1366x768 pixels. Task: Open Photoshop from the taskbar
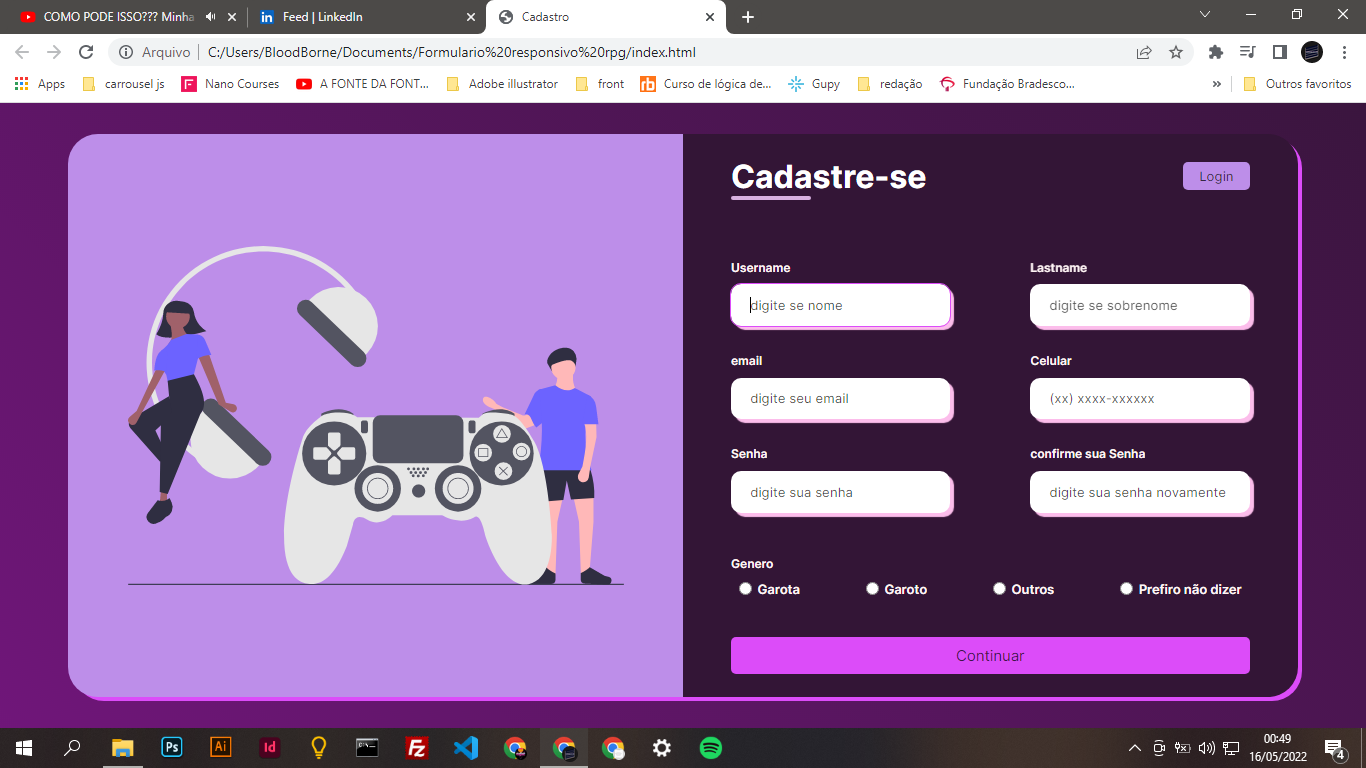pyautogui.click(x=171, y=747)
